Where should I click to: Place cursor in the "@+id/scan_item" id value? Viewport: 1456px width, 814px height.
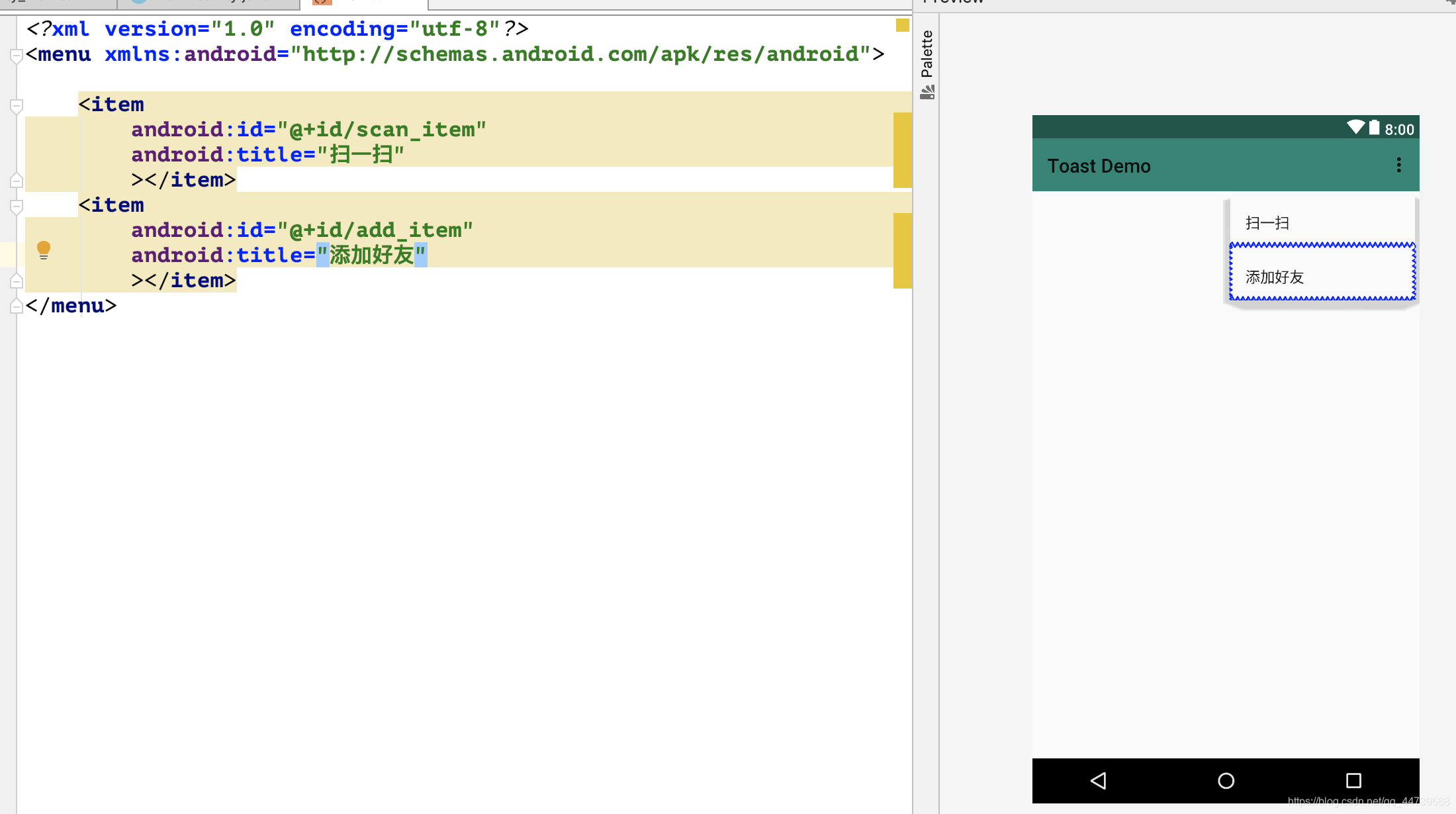click(x=382, y=130)
